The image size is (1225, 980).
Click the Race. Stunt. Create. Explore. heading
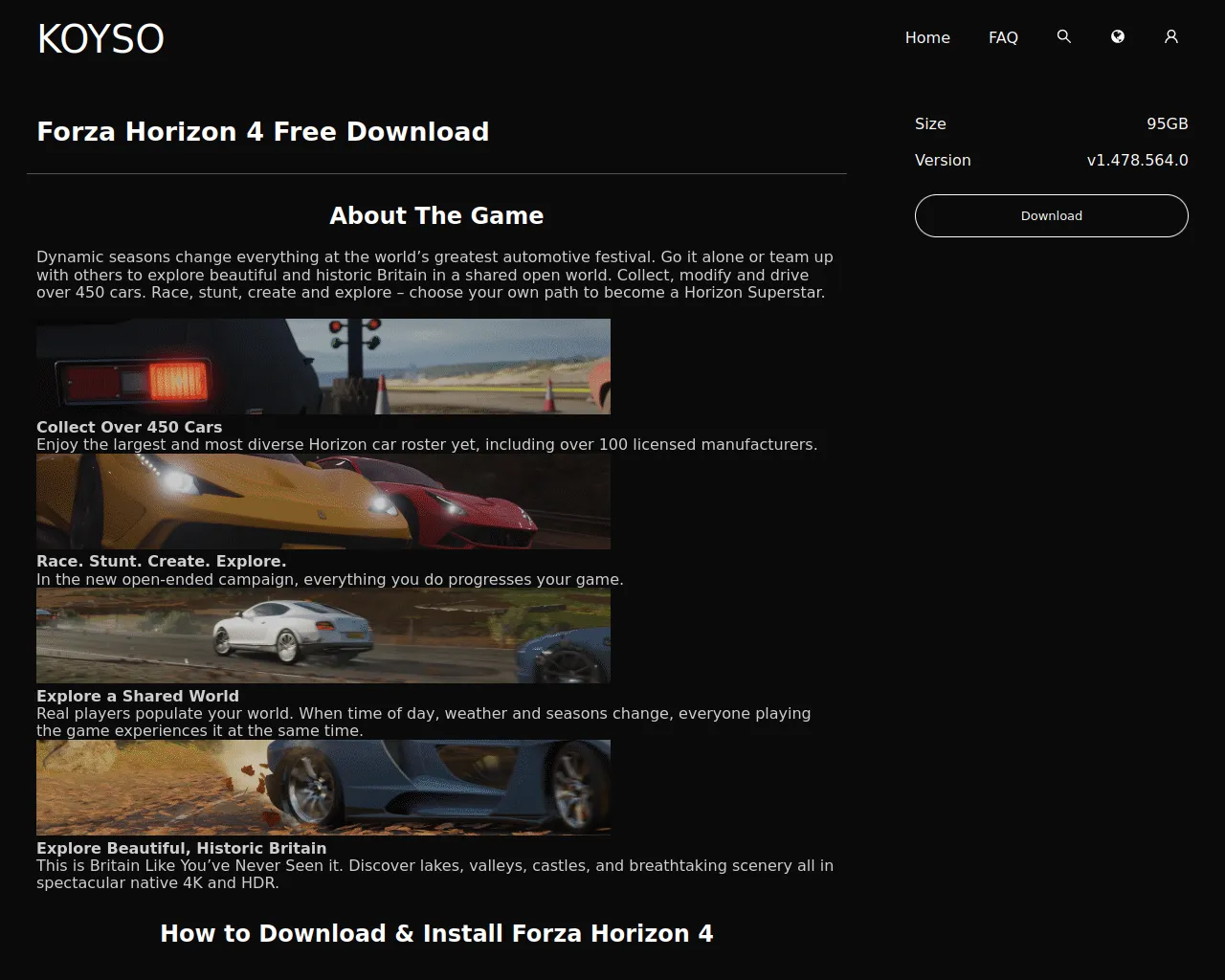(x=161, y=561)
